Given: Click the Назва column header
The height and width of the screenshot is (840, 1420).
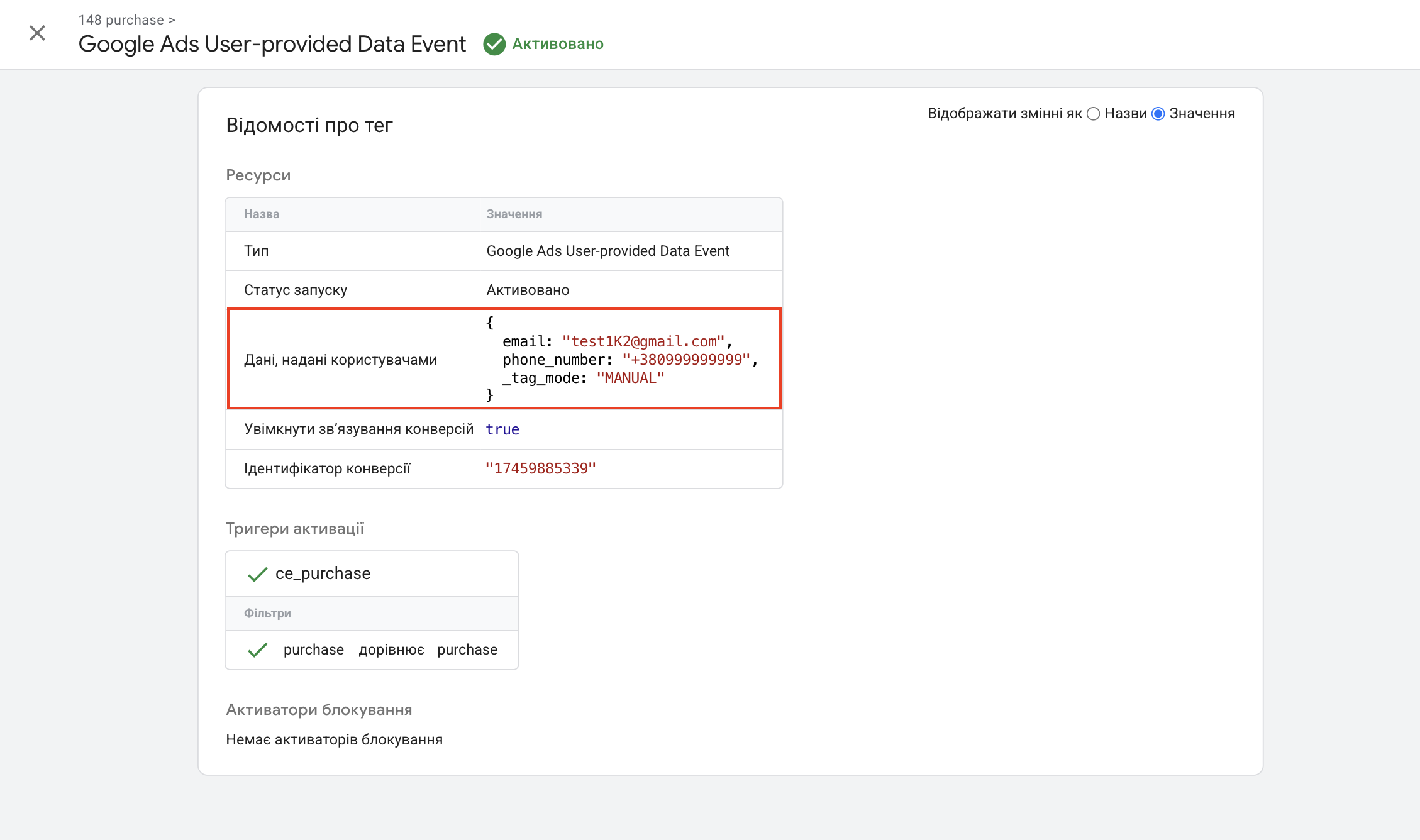Looking at the screenshot, I should point(262,214).
